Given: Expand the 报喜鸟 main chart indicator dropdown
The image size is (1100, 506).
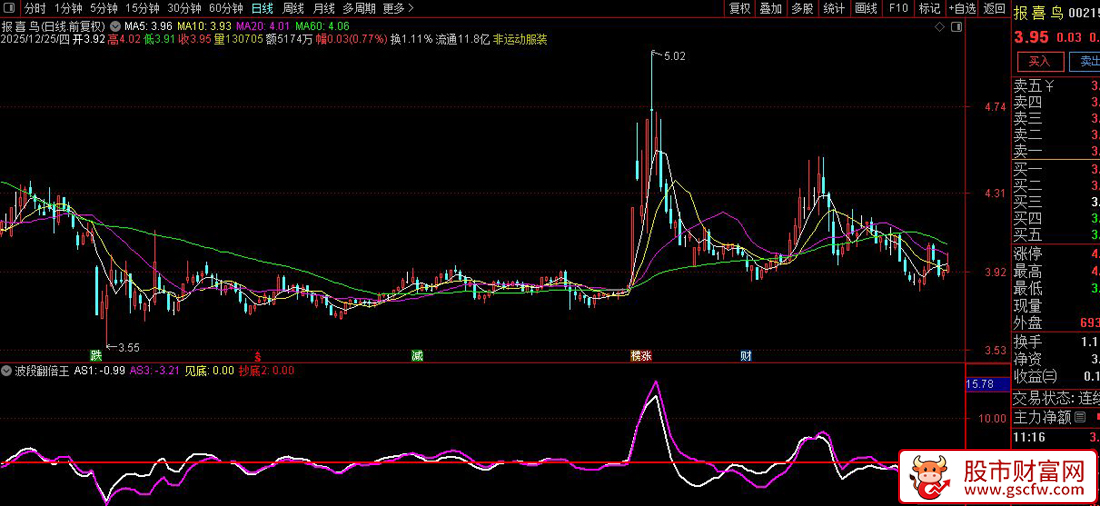Looking at the screenshot, I should coord(114,25).
